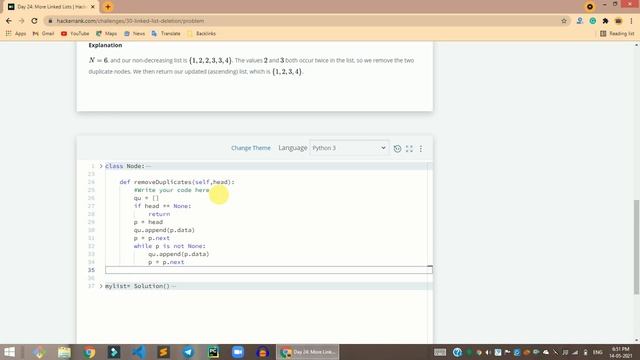This screenshot has height=360, width=640.
Task: Open the taskbar clock and date
Action: pyautogui.click(x=620, y=352)
